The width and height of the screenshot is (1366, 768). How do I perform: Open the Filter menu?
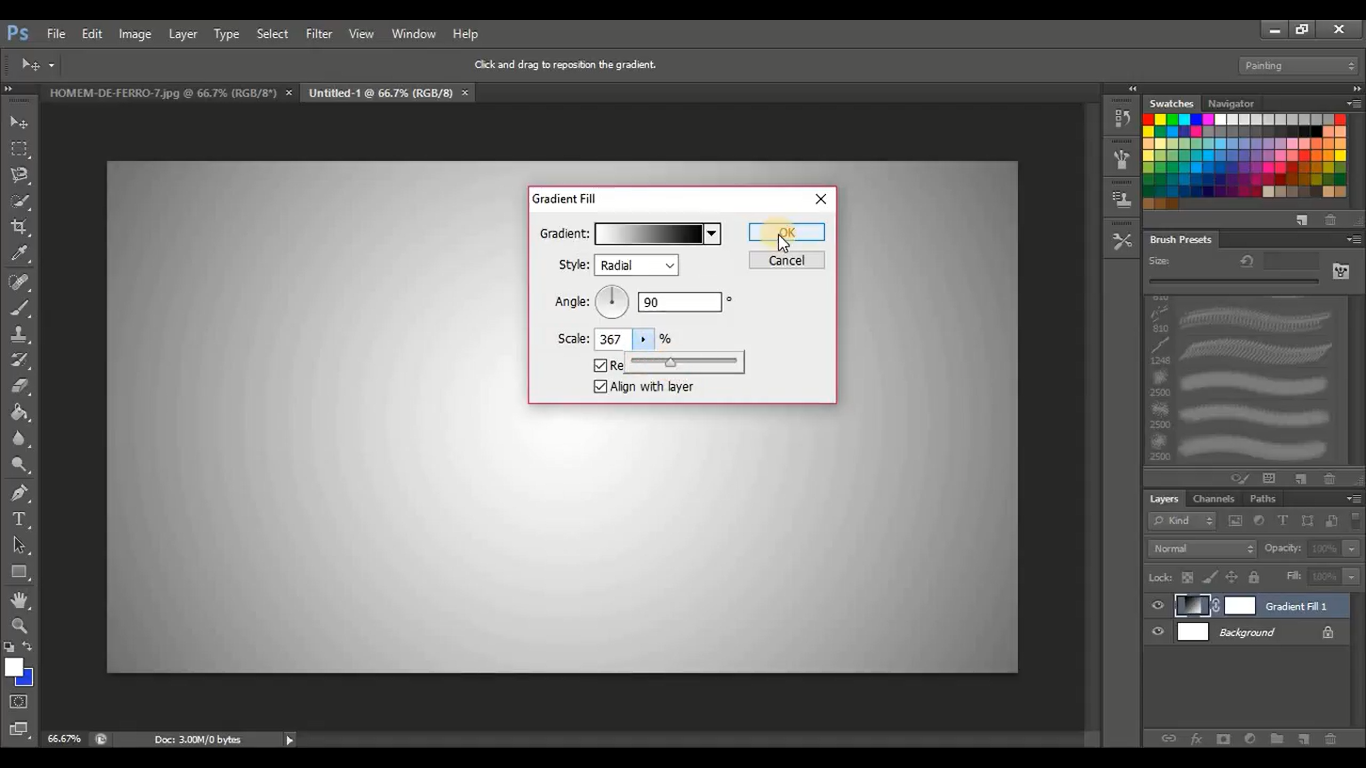point(318,33)
